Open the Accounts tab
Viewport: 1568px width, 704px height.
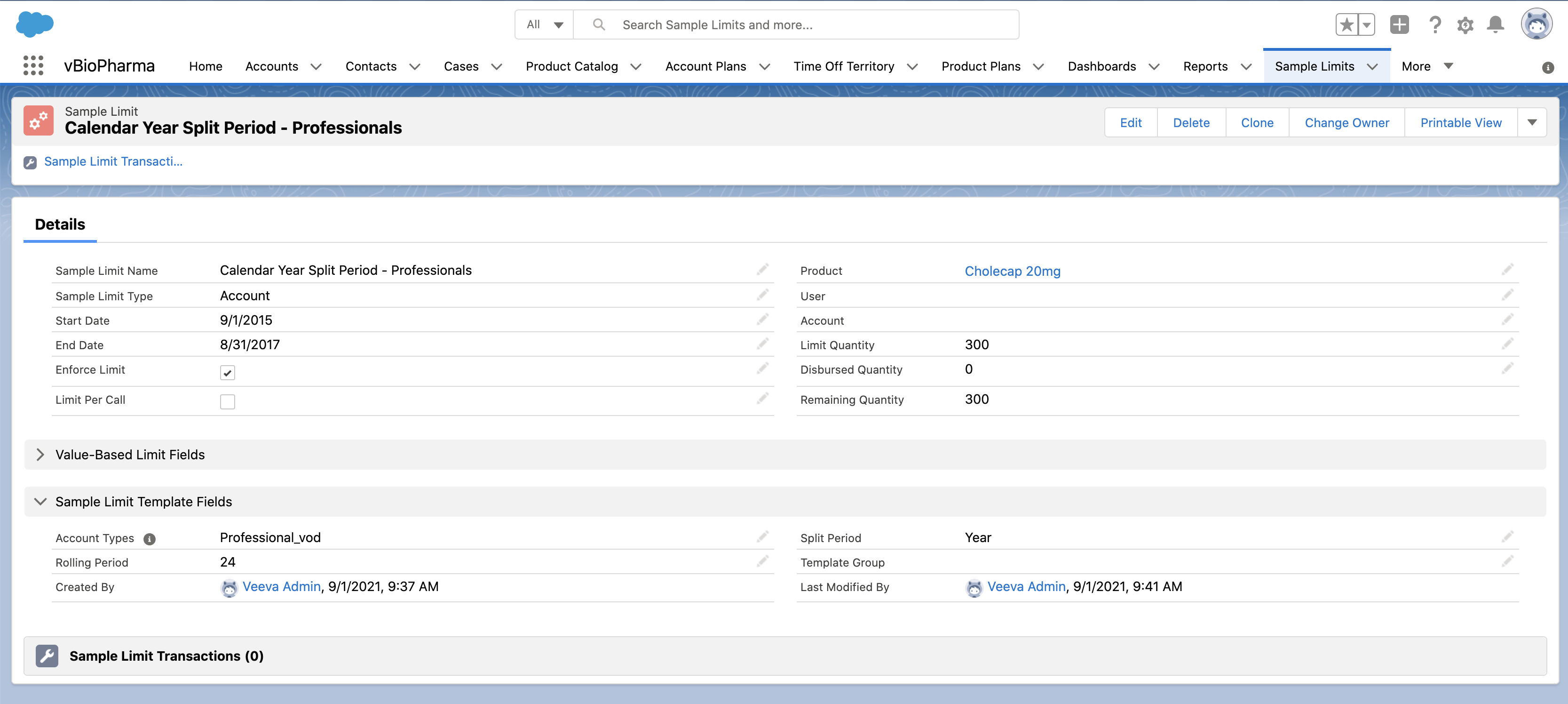click(271, 66)
